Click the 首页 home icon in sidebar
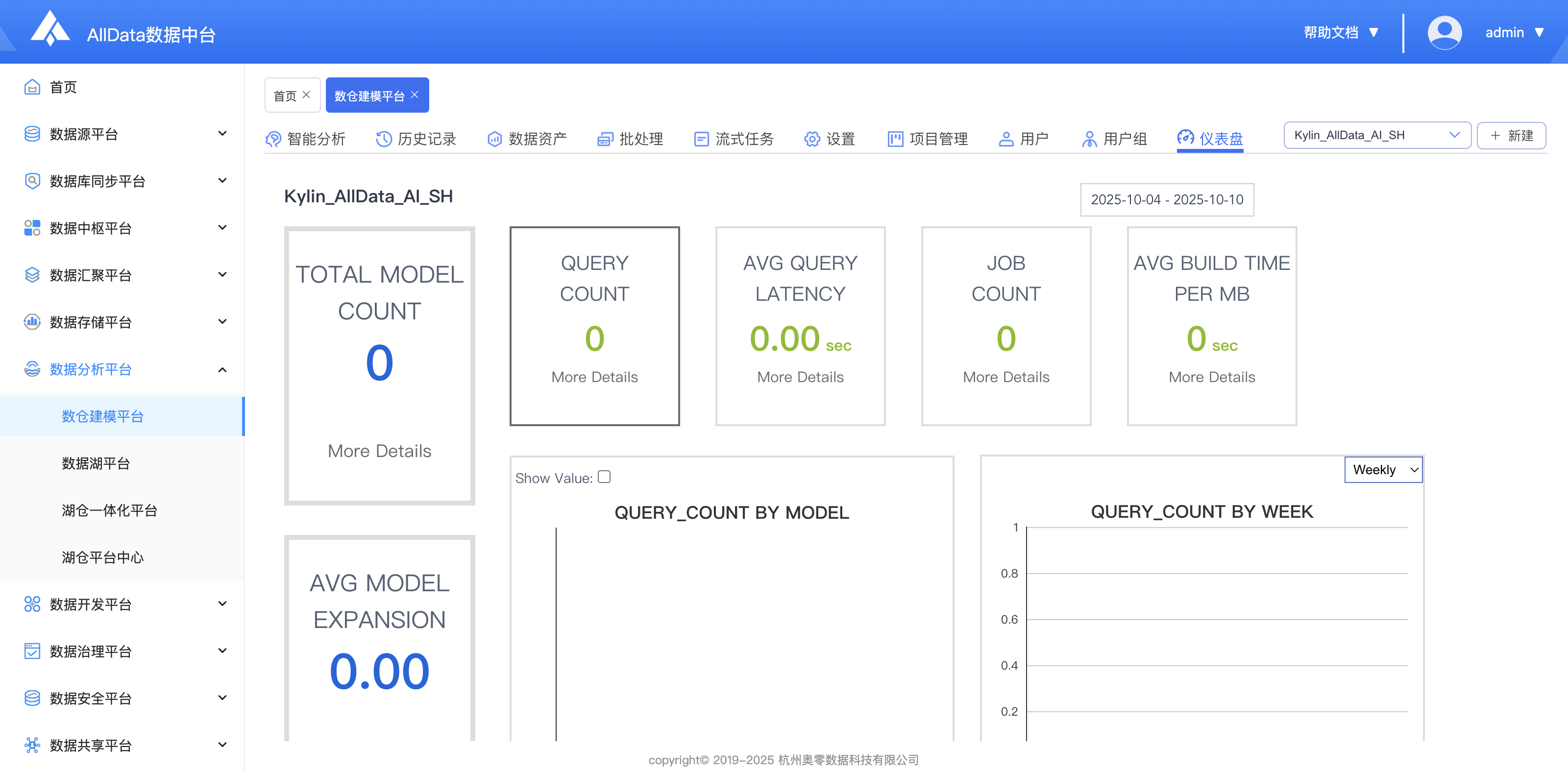Screen dimensions: 1568x772 pyautogui.click(x=32, y=87)
